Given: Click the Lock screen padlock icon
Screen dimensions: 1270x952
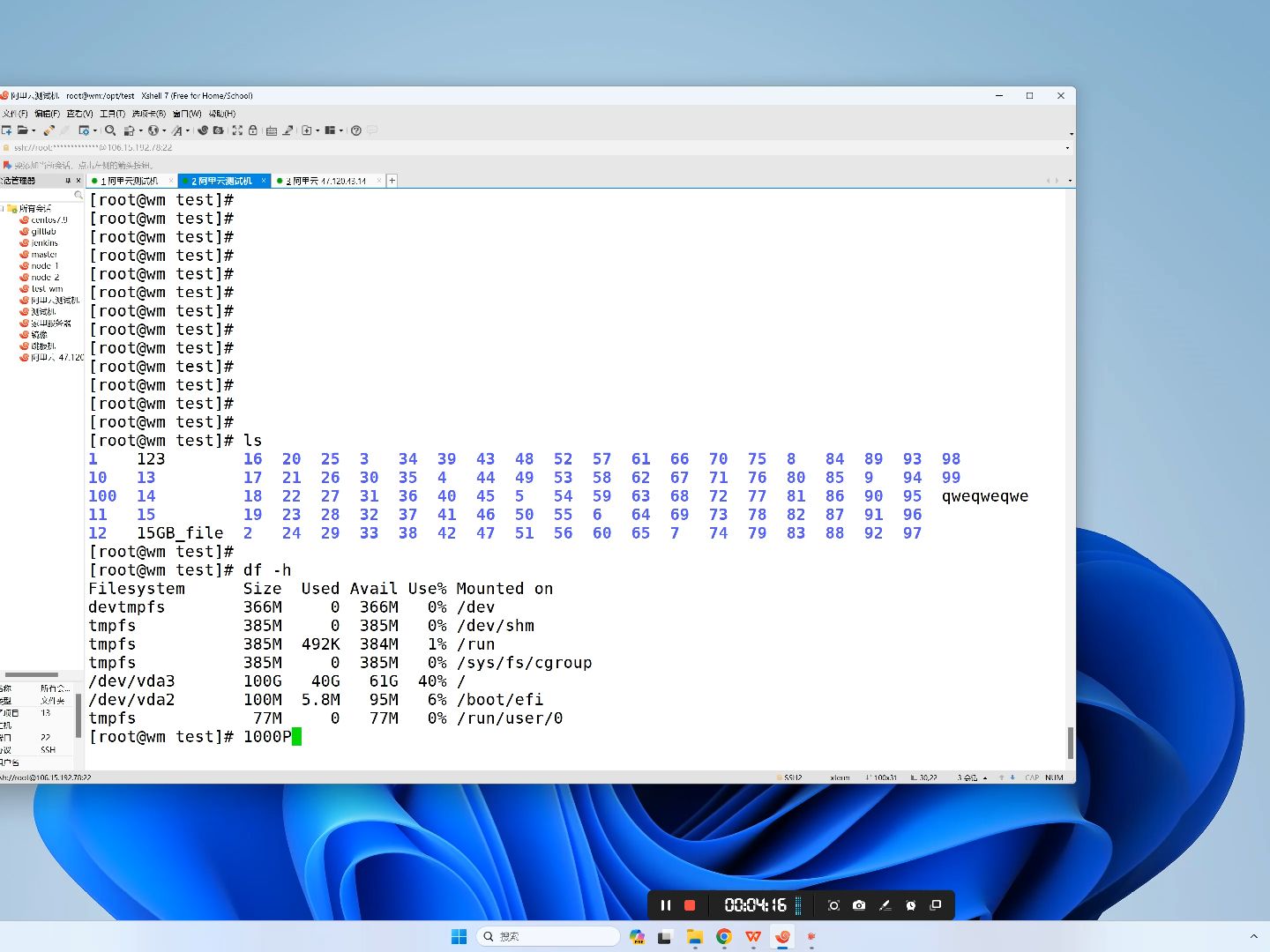Looking at the screenshot, I should pyautogui.click(x=253, y=130).
